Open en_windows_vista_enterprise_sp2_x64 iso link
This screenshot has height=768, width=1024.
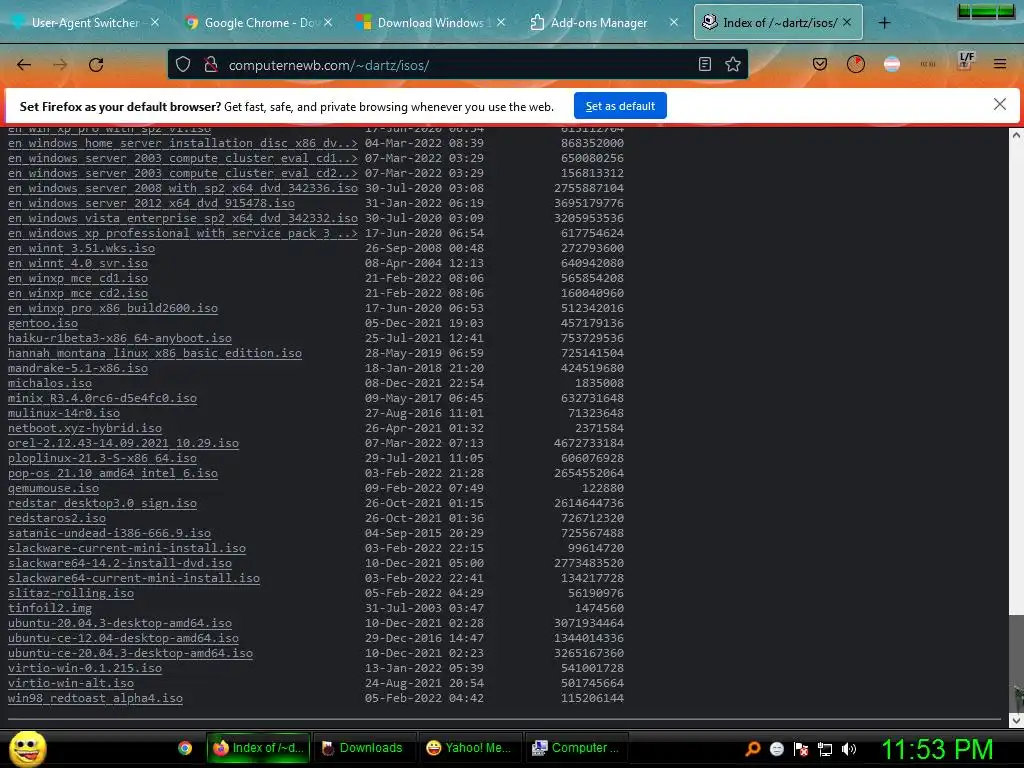pos(183,218)
